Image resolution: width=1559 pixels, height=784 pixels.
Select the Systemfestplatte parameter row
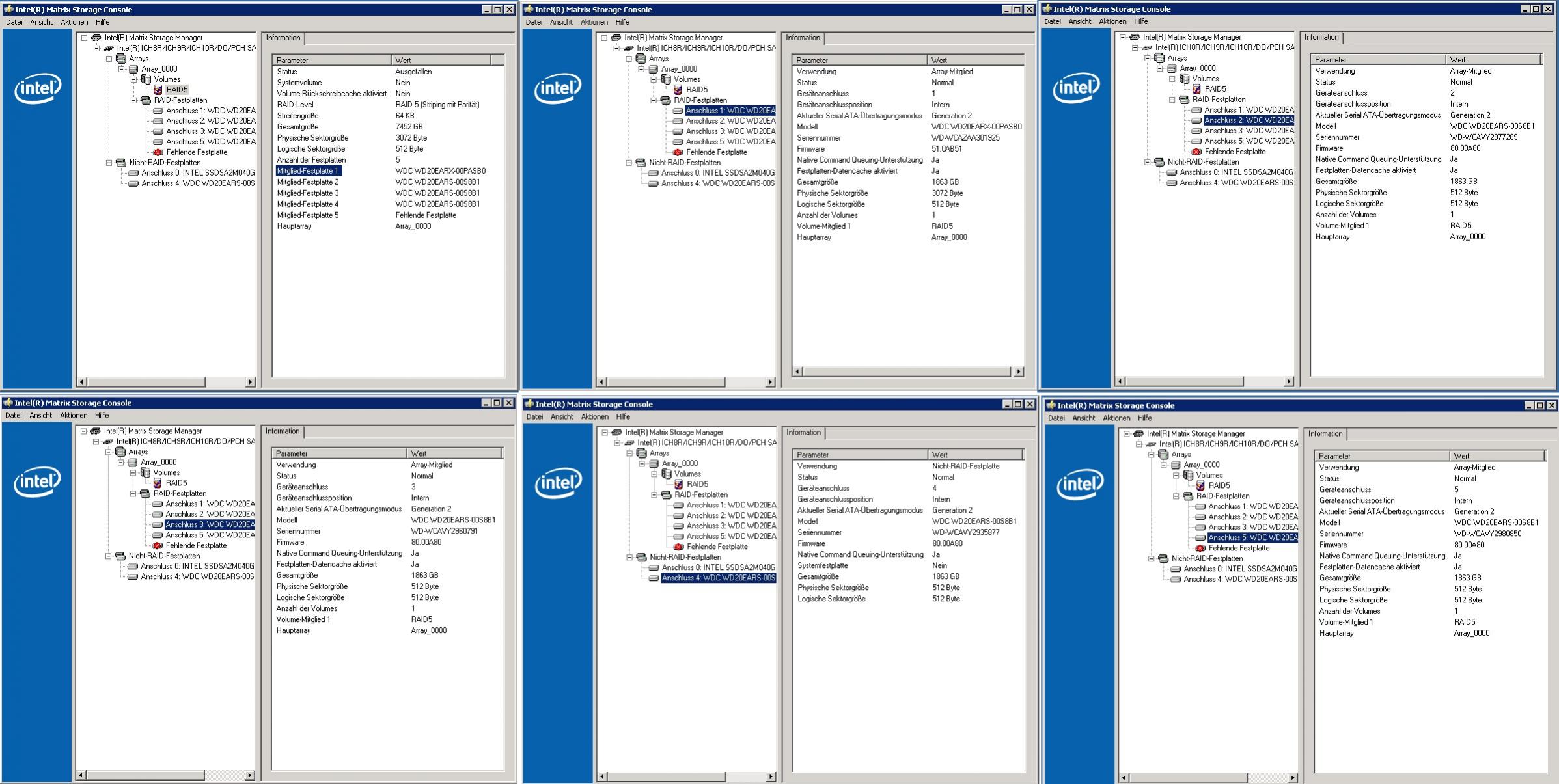tap(822, 565)
